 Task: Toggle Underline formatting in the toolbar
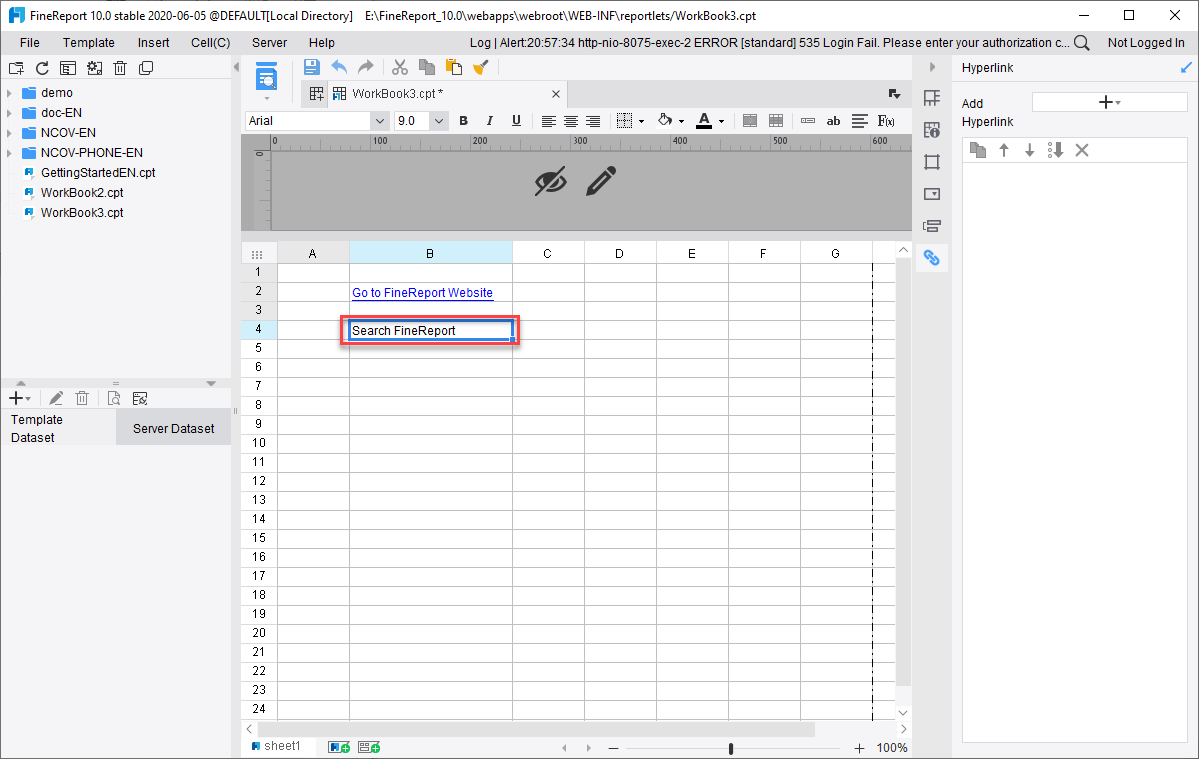[516, 120]
